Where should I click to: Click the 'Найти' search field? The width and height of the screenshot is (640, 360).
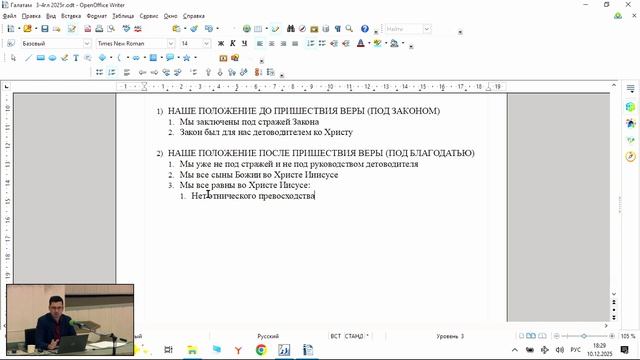tap(404, 29)
